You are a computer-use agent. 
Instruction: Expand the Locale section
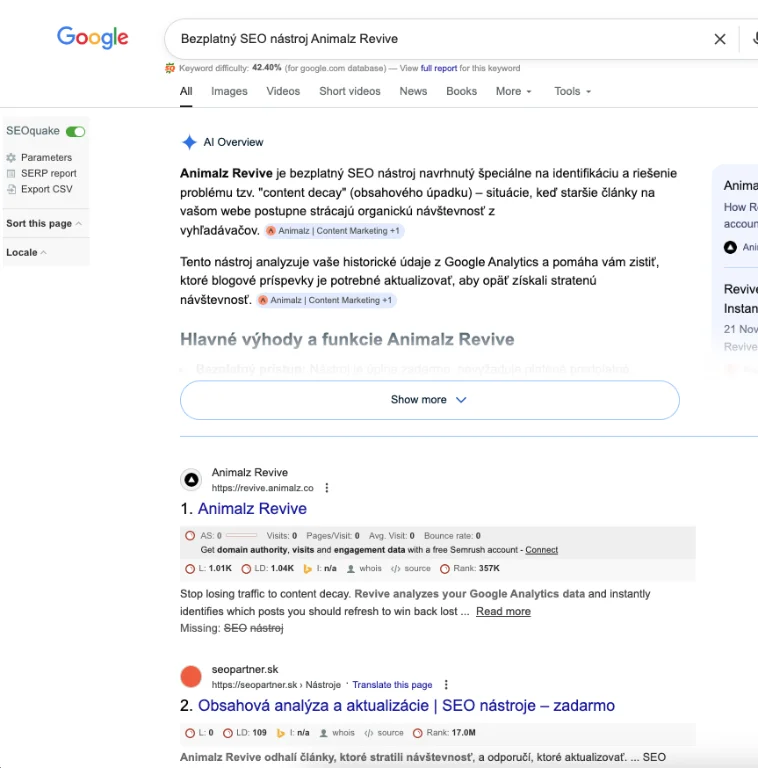point(27,252)
